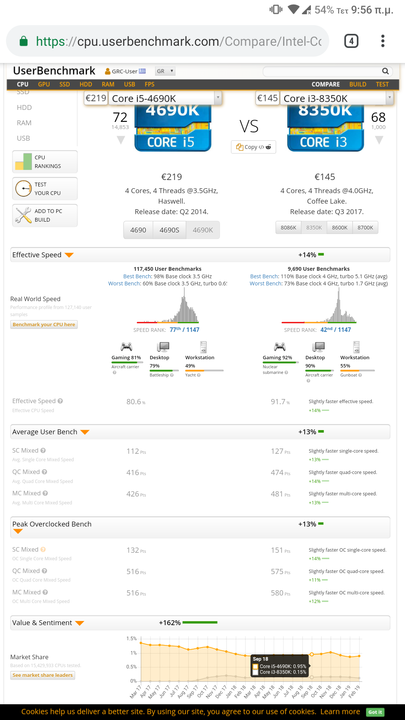This screenshot has width=405, height=720.
Task: Click the site search input field
Action: click(322, 71)
